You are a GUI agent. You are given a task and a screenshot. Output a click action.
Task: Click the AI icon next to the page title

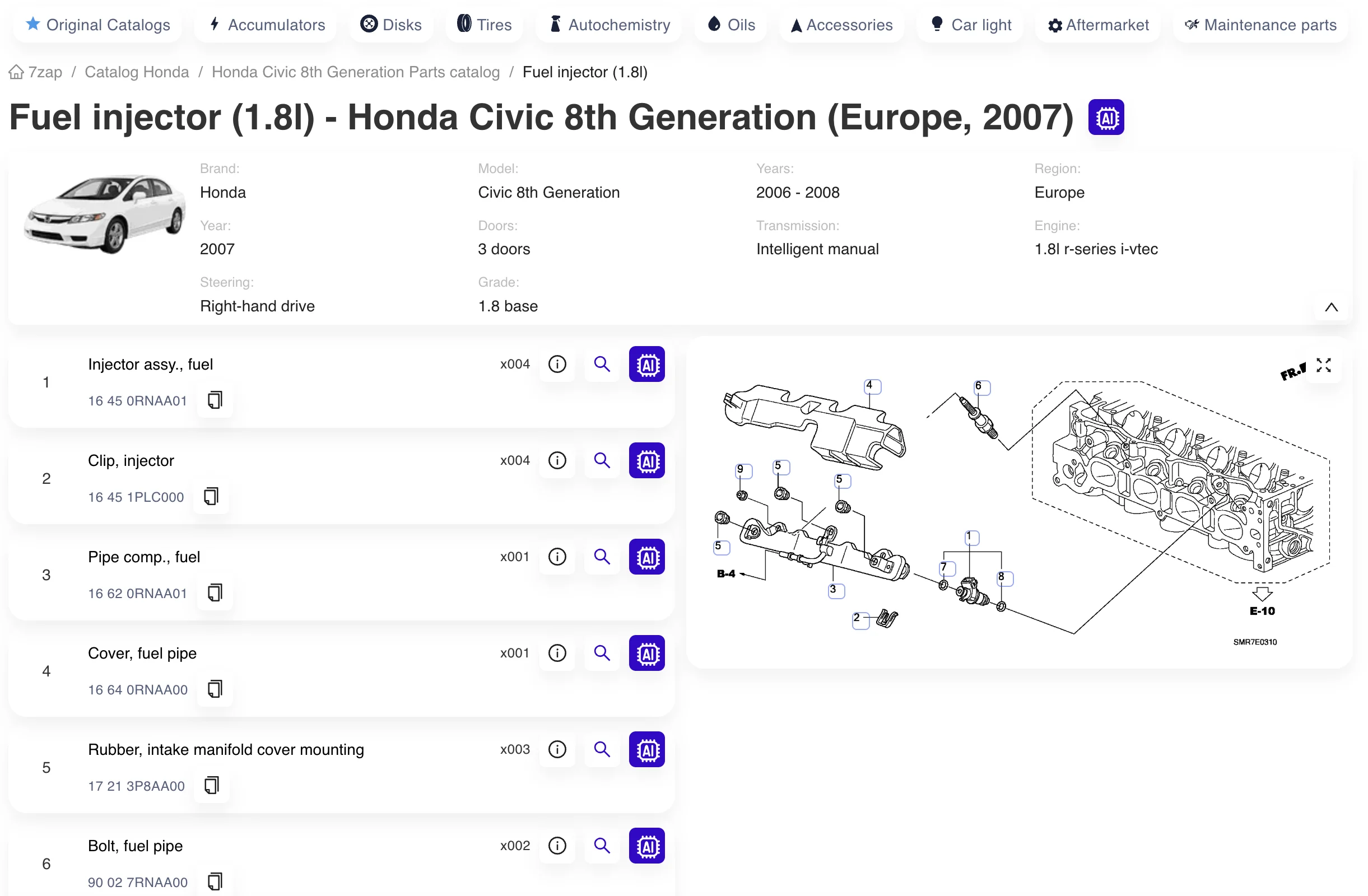coord(1105,116)
